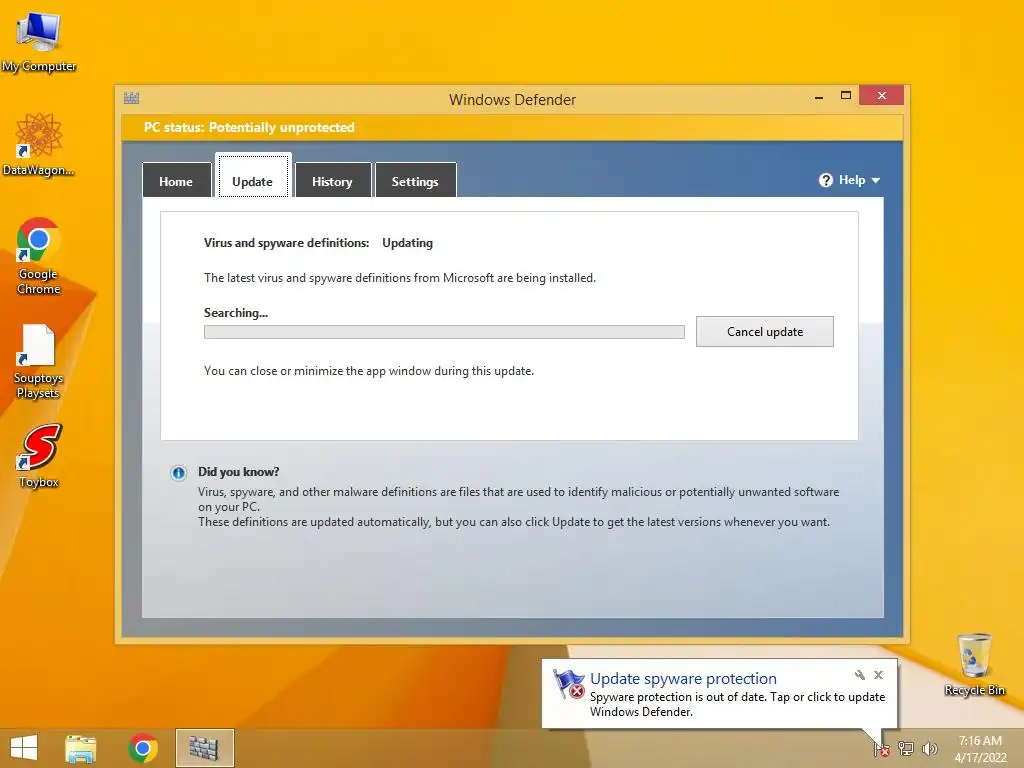The height and width of the screenshot is (768, 1024).
Task: Open the volume speaker tray icon
Action: 929,748
